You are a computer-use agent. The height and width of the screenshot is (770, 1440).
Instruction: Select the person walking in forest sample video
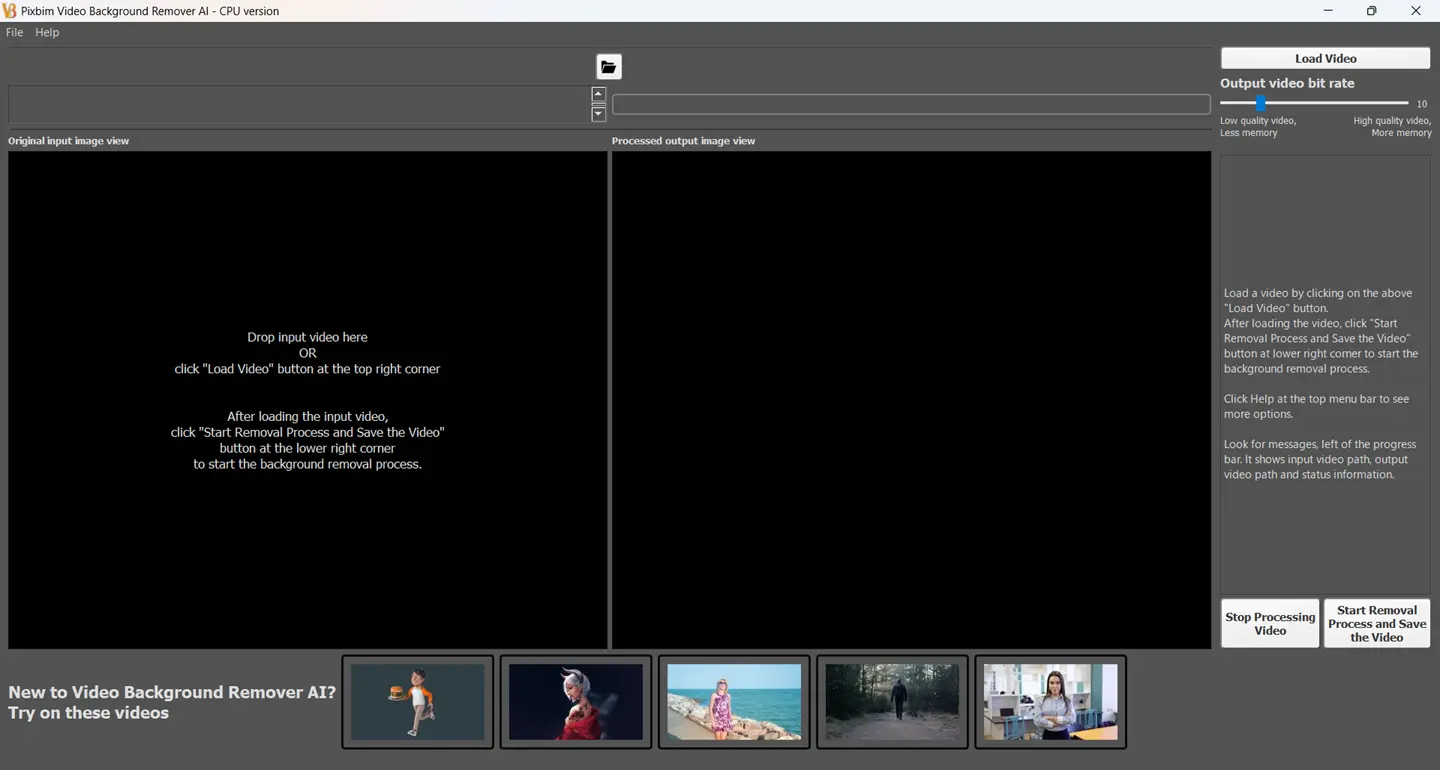point(892,702)
